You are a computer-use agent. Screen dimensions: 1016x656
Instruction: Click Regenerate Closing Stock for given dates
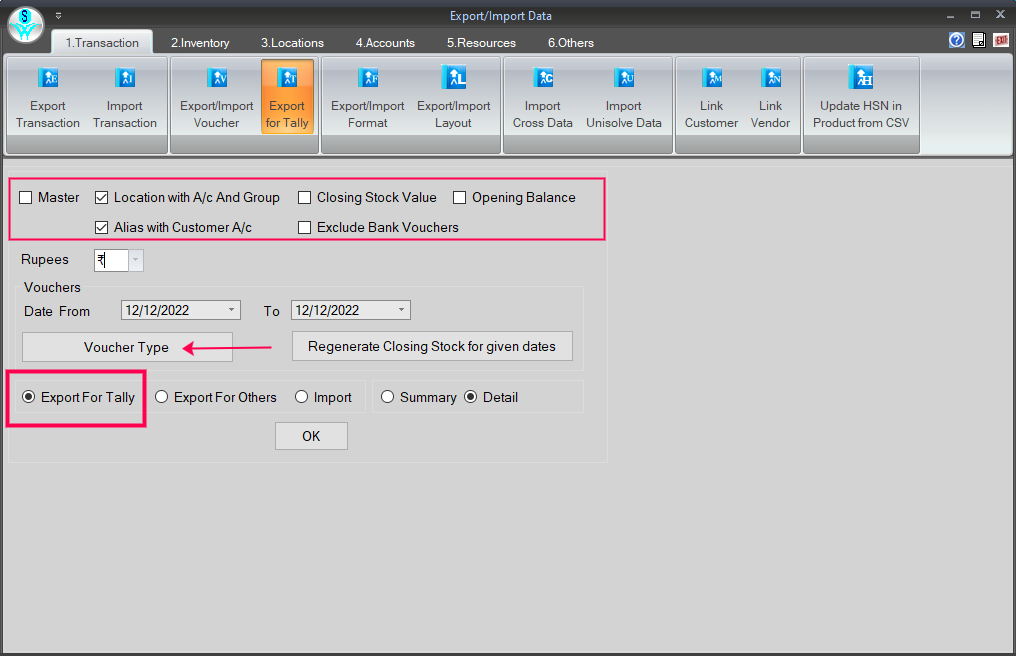(x=432, y=346)
